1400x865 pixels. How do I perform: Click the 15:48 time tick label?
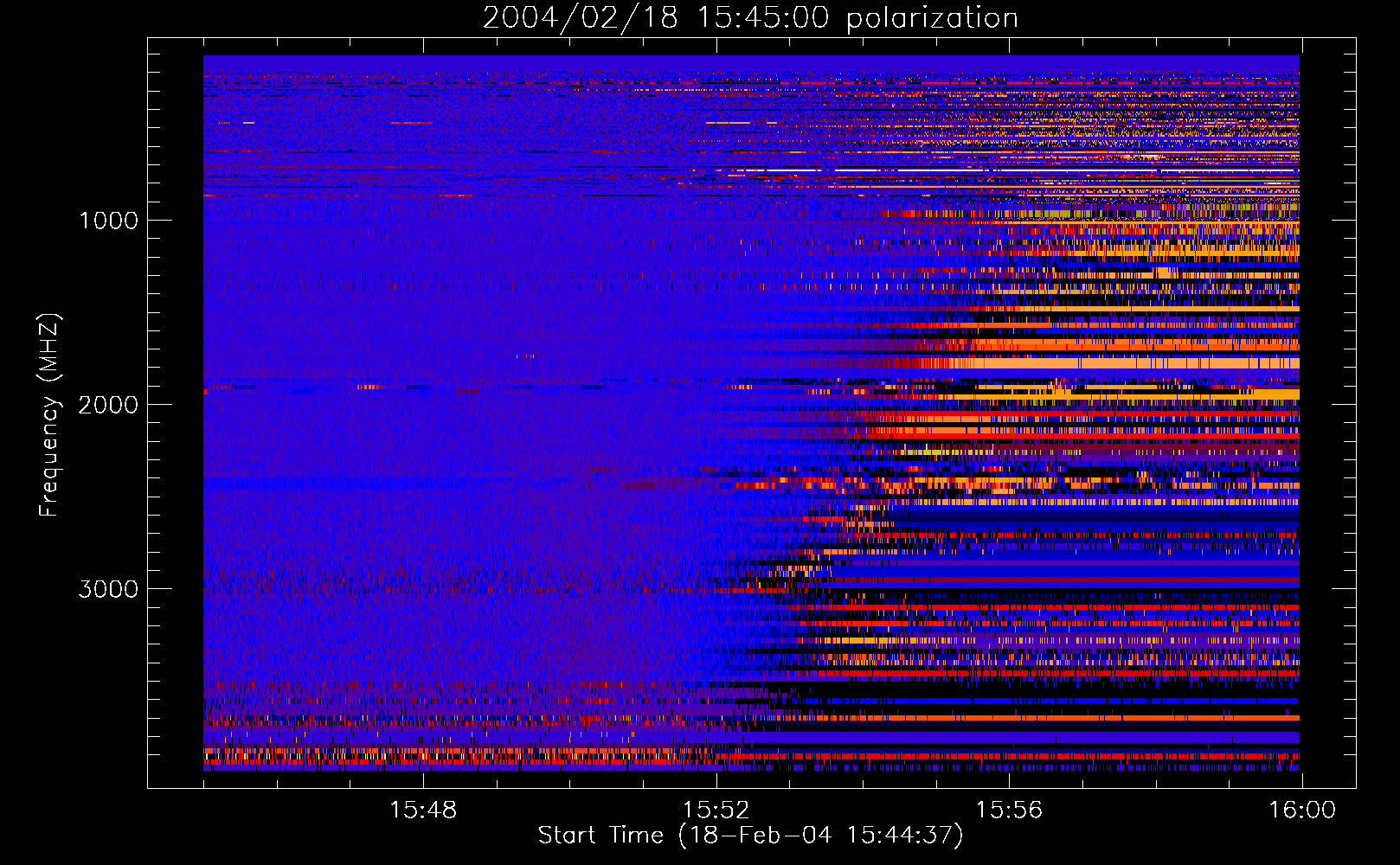coord(423,811)
